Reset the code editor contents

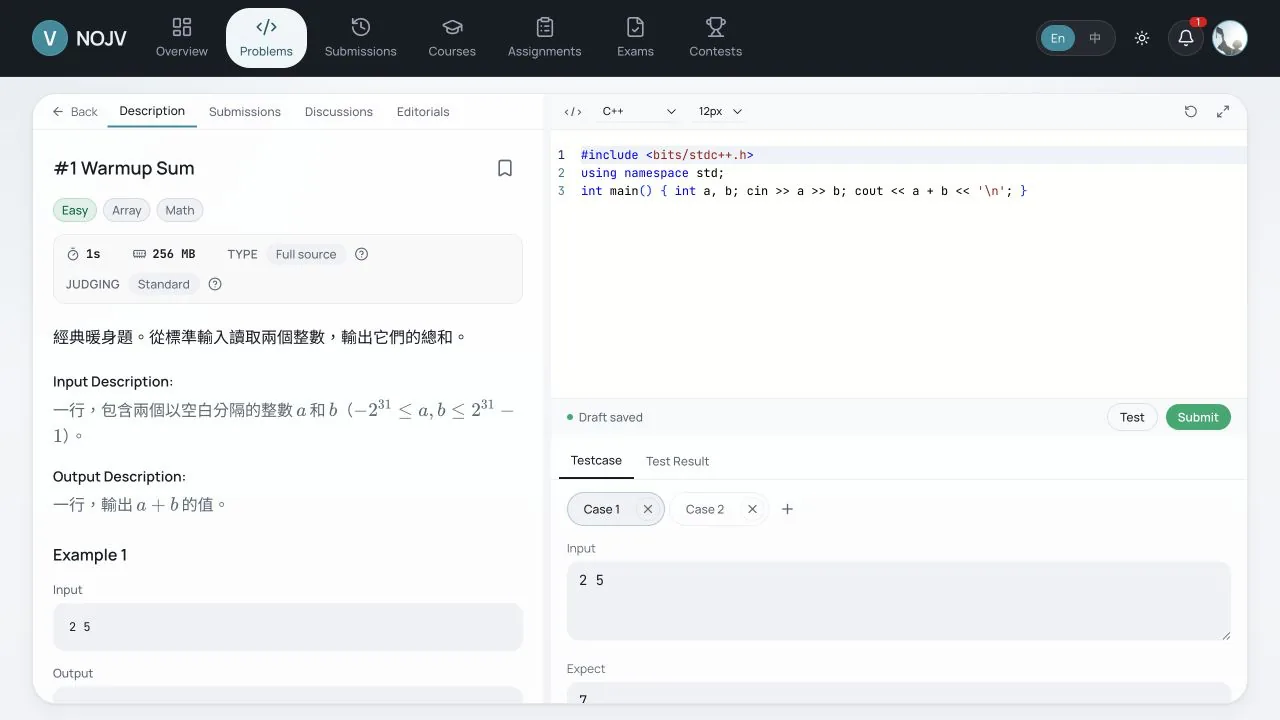click(x=1191, y=112)
